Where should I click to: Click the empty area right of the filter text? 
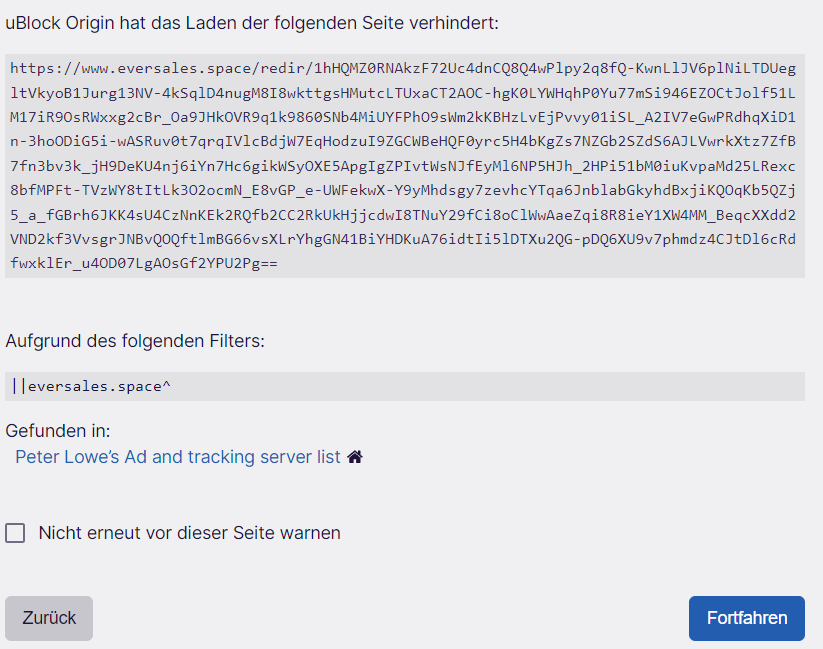[x=500, y=386]
